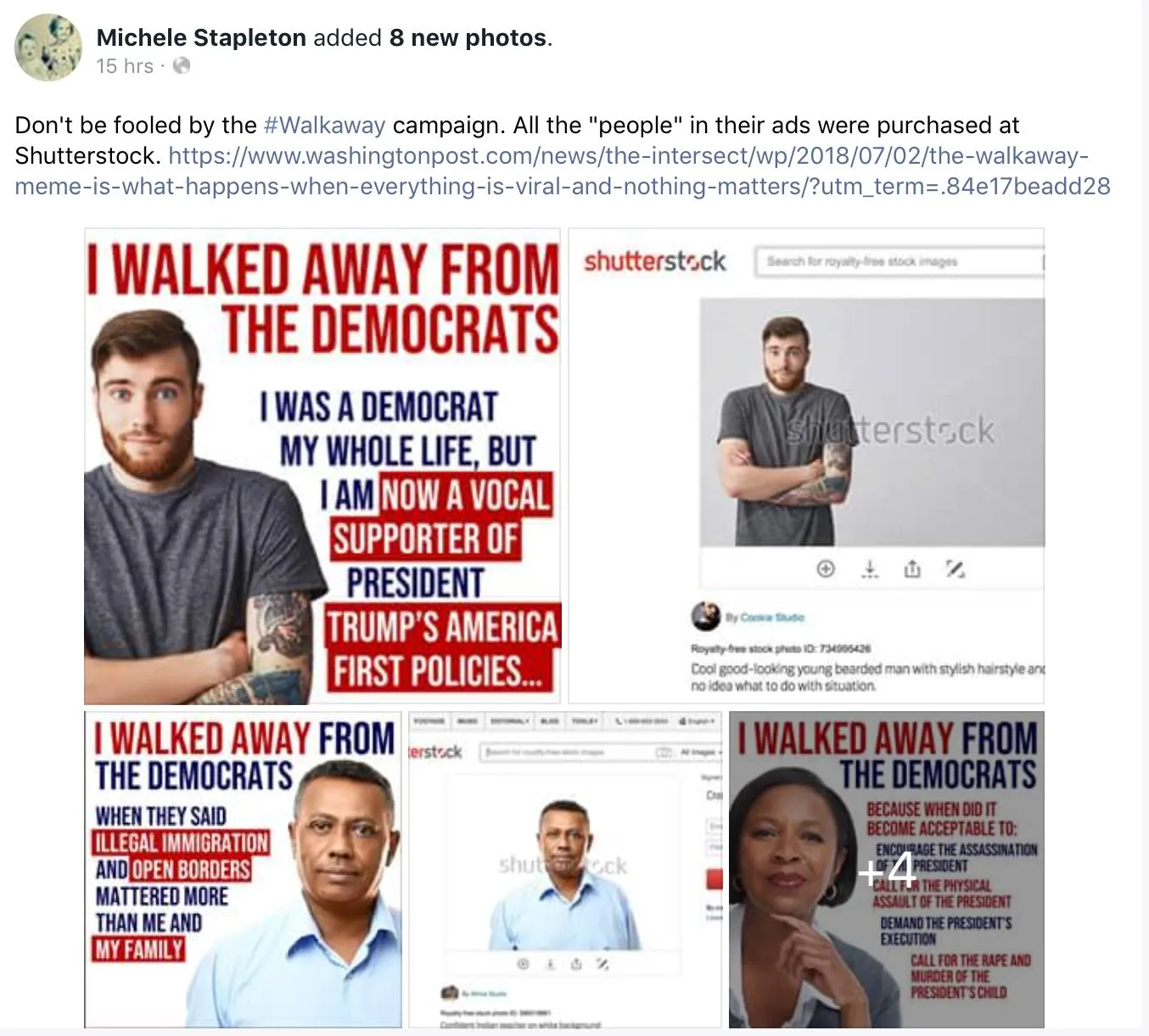Open the Michele Stapleton name link
The width and height of the screenshot is (1149, 1036).
(x=201, y=38)
